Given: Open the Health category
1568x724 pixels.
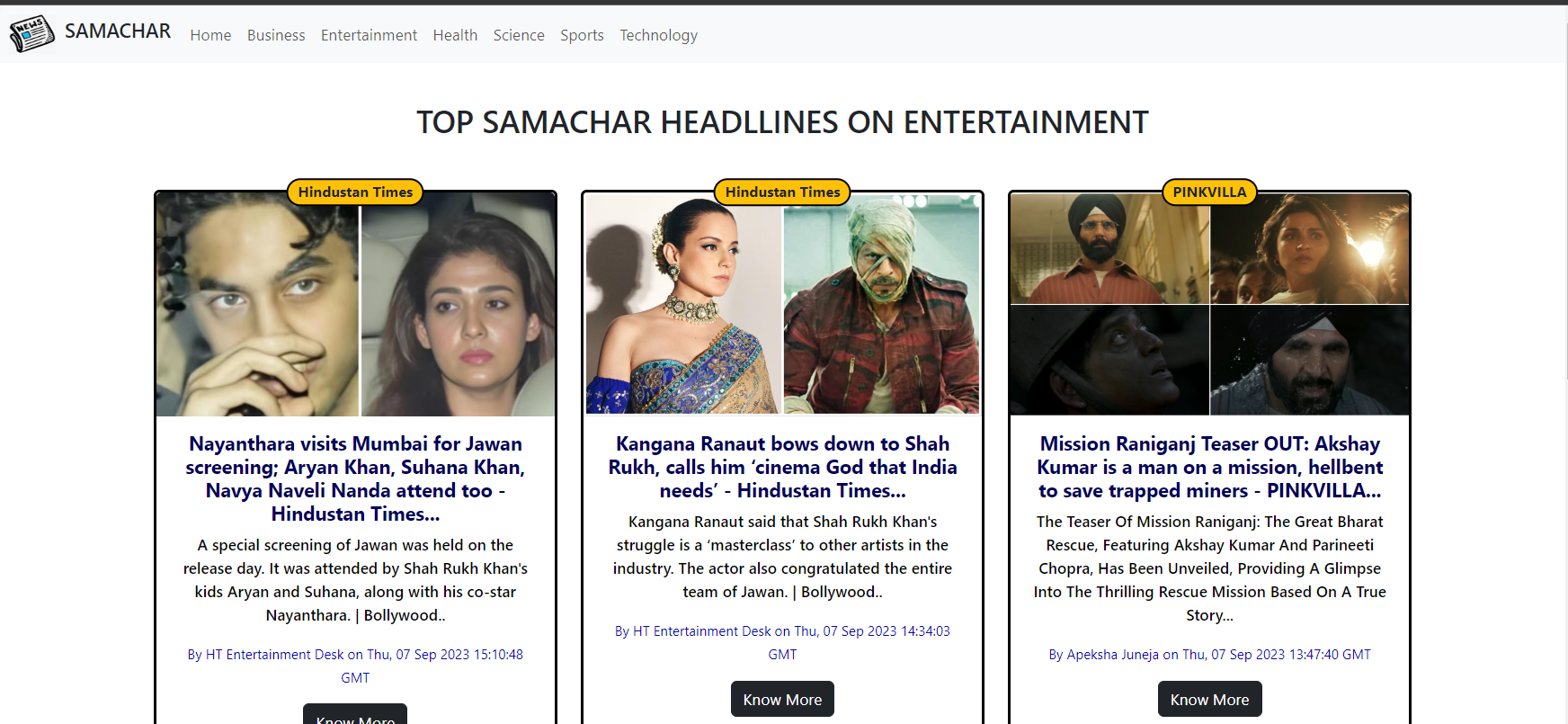Looking at the screenshot, I should coord(455,35).
